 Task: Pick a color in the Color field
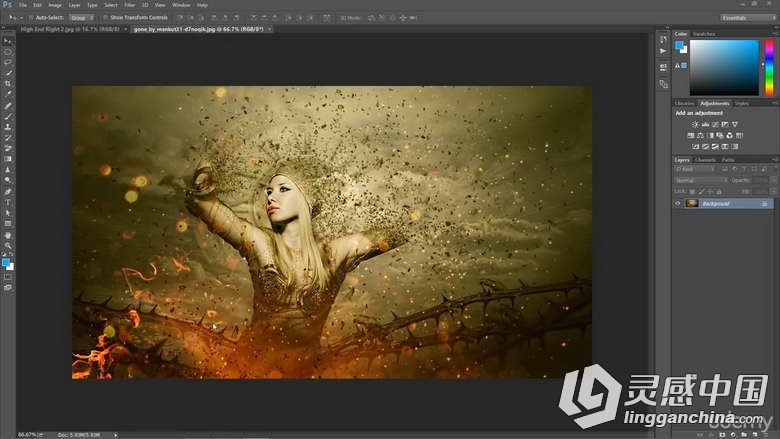(x=724, y=68)
